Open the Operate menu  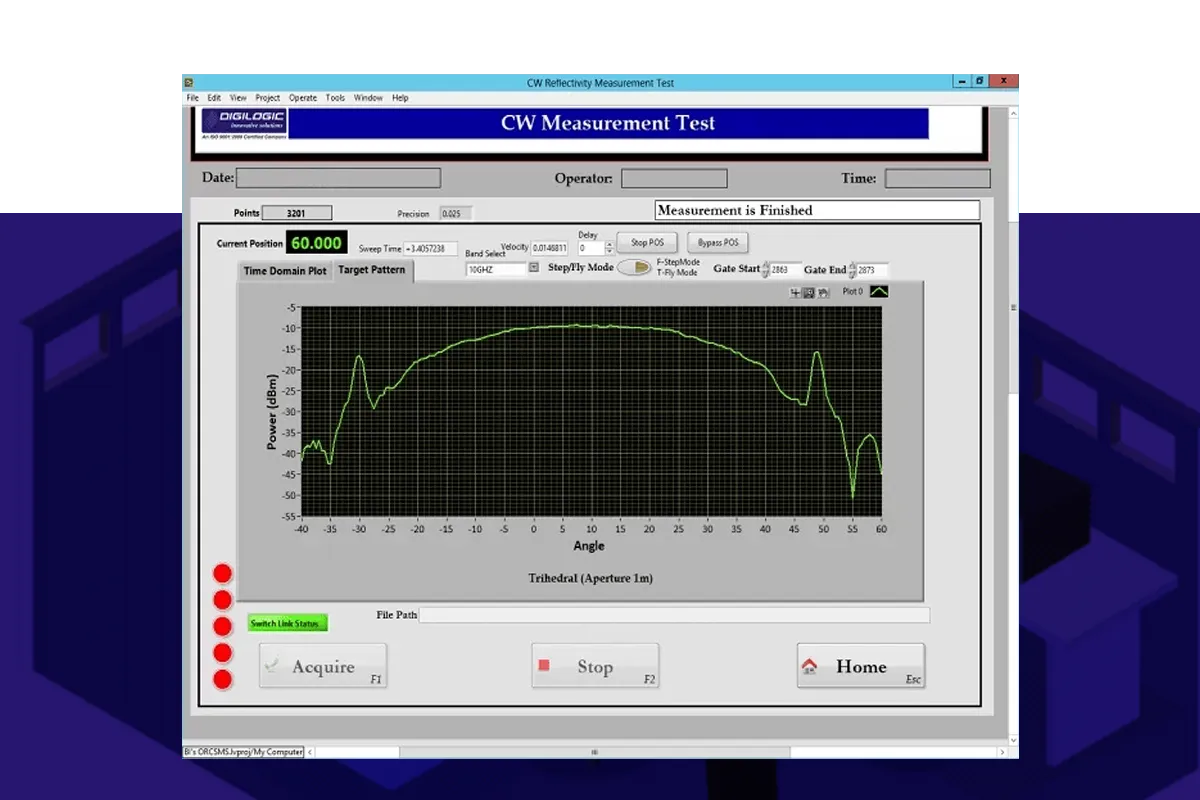coord(303,98)
